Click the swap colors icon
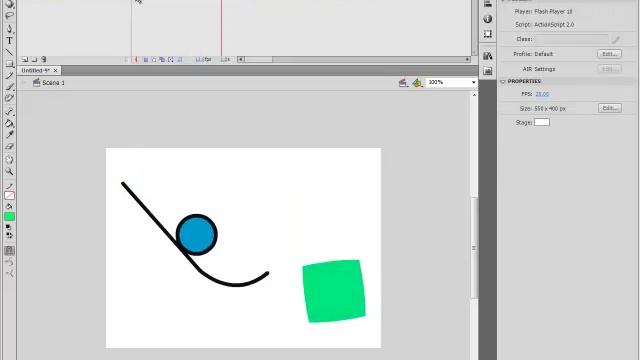This screenshot has width=640, height=360. tap(9, 236)
